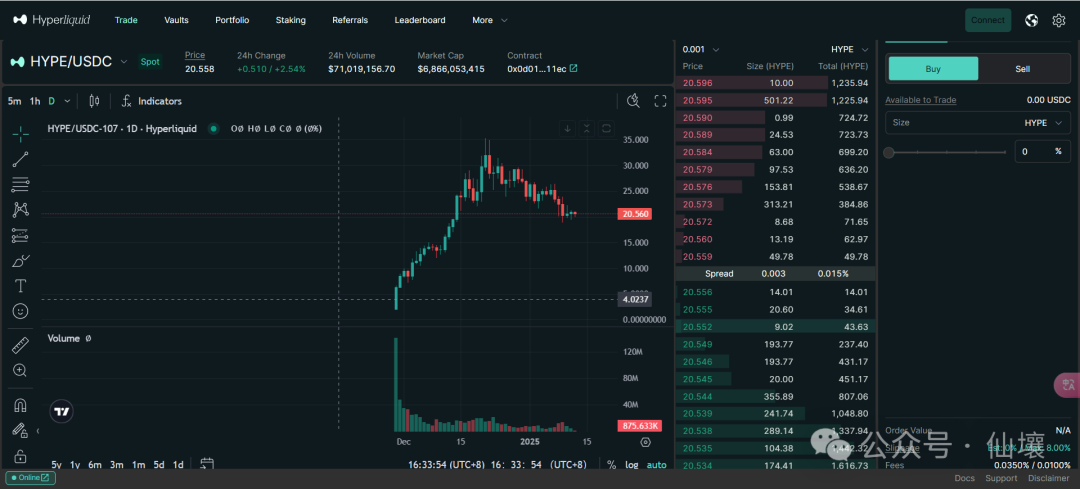1080x489 pixels.
Task: Go to the Leaderboard page
Action: click(420, 20)
